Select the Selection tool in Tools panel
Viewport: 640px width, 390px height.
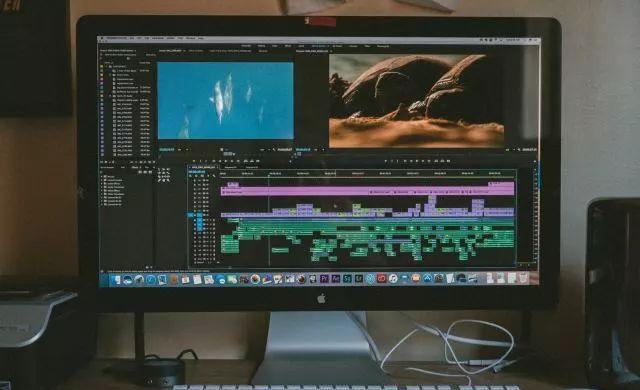(x=160, y=170)
